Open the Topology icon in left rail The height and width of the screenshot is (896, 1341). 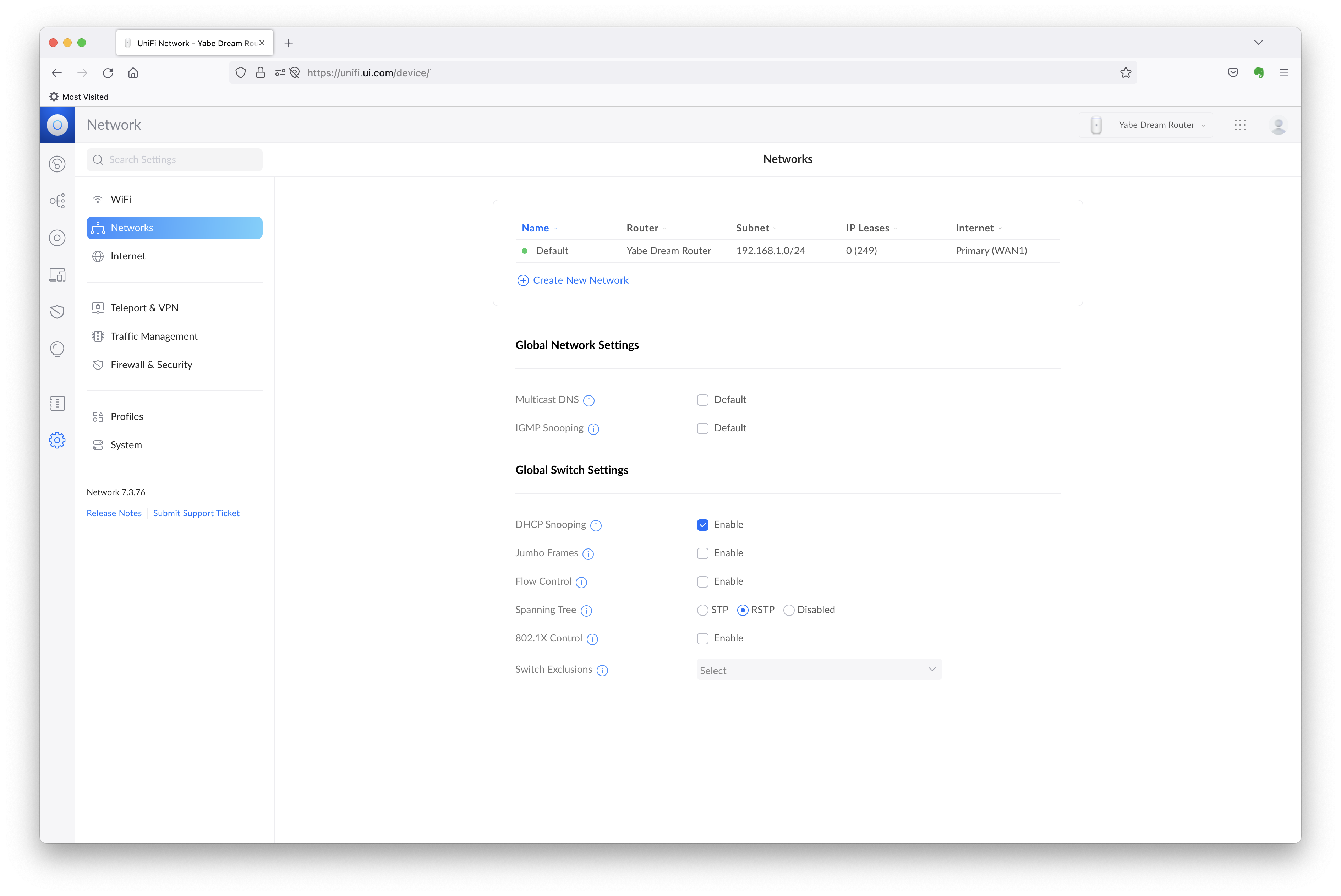(x=57, y=201)
